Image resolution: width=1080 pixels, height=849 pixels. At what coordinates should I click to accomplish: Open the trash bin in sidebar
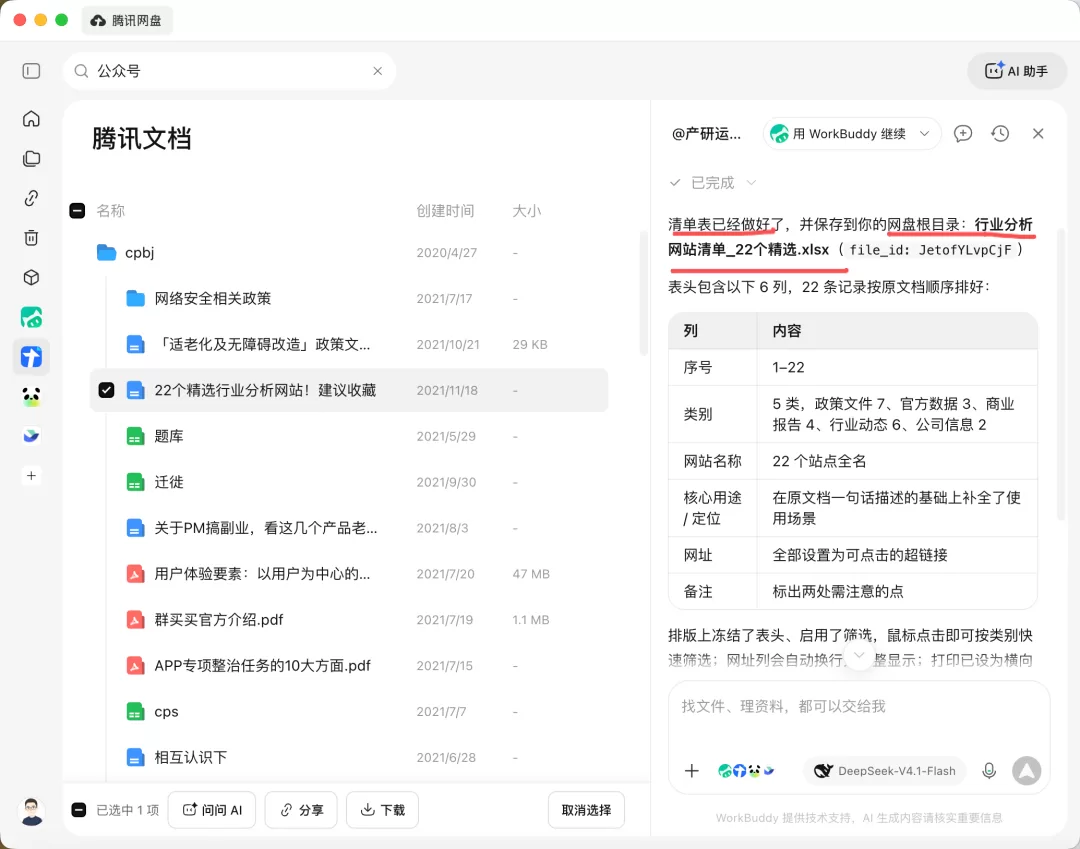pyautogui.click(x=31, y=238)
